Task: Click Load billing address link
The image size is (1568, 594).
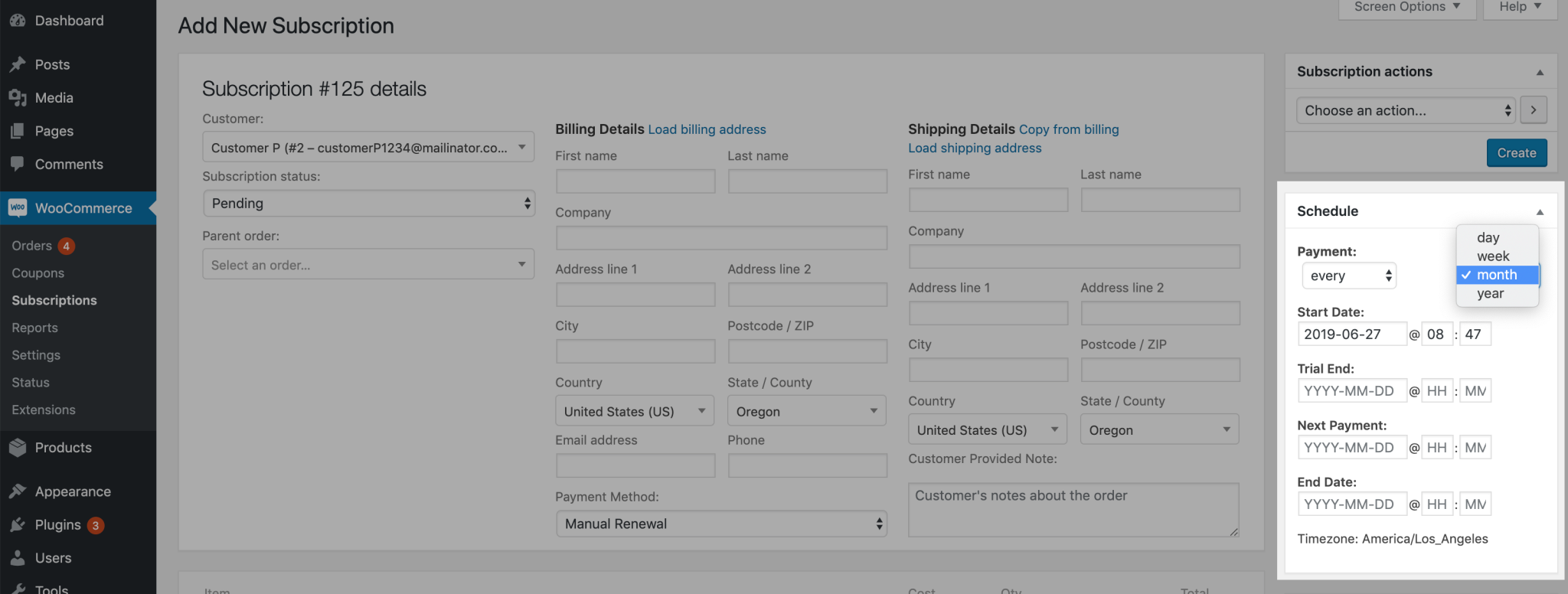Action: click(707, 129)
